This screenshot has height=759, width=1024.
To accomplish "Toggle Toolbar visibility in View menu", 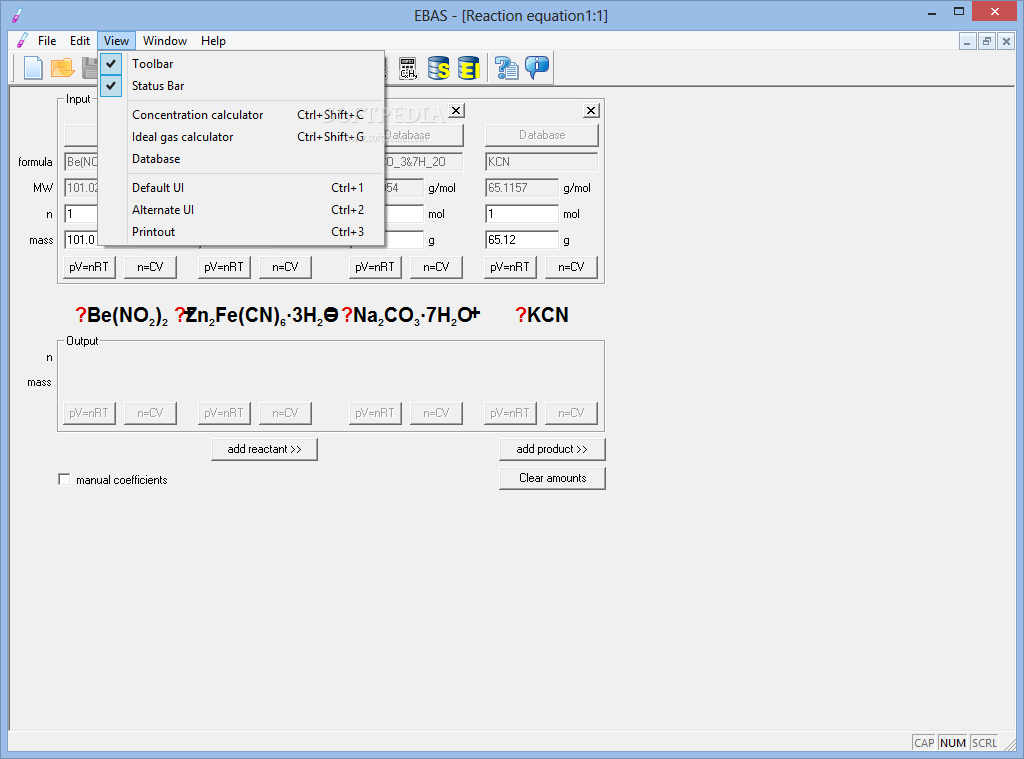I will 242,63.
